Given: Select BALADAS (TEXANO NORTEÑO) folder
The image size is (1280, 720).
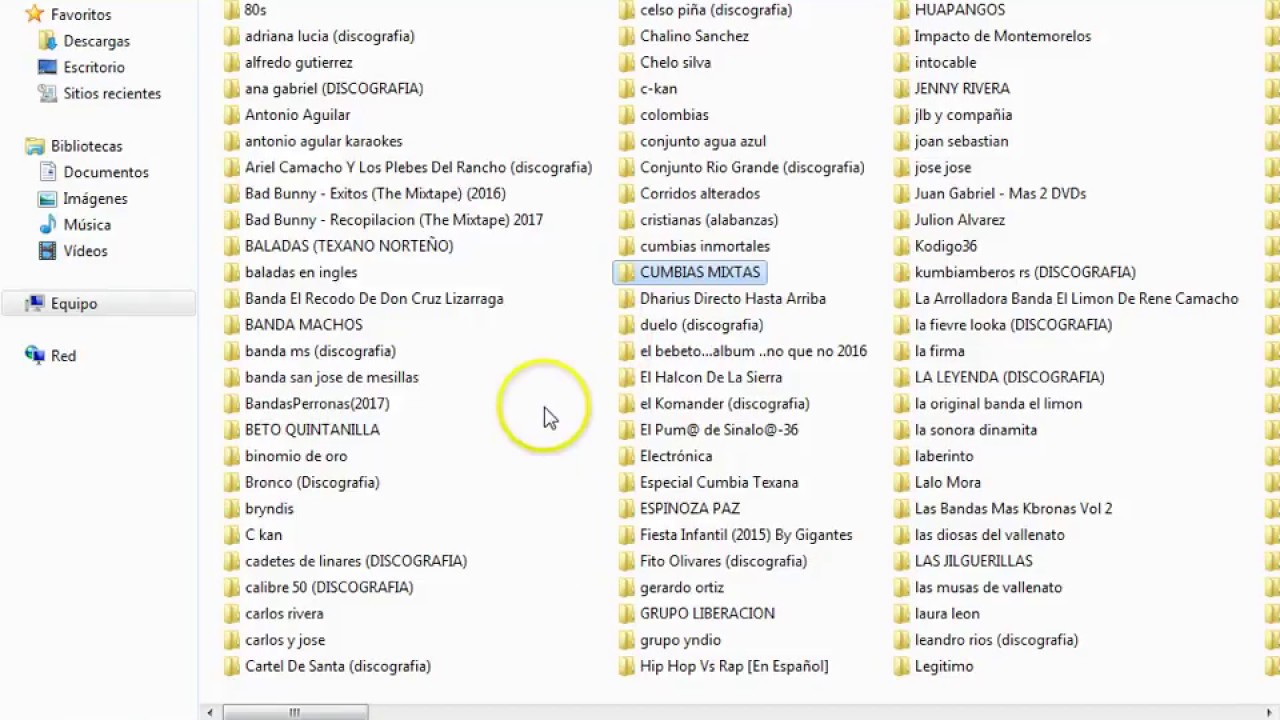Looking at the screenshot, I should pos(349,246).
